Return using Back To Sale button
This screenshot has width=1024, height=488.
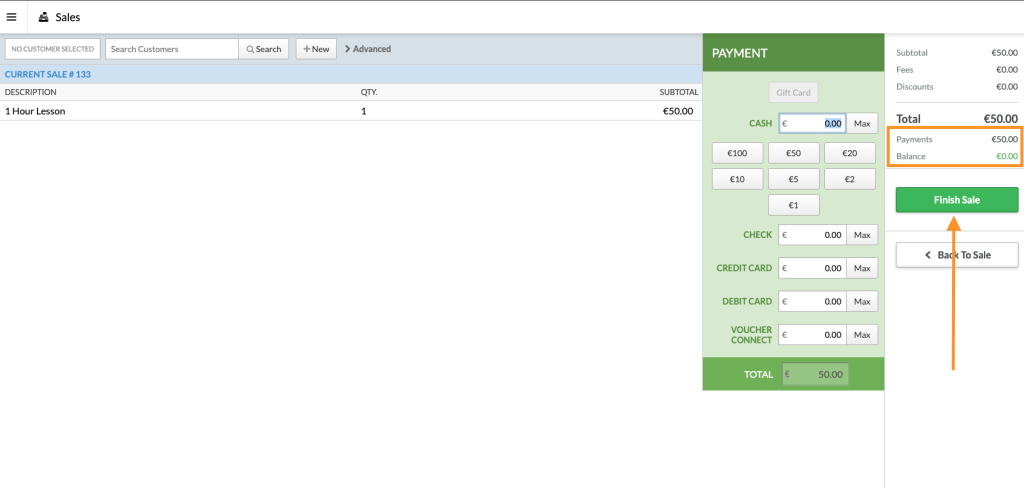tap(956, 255)
